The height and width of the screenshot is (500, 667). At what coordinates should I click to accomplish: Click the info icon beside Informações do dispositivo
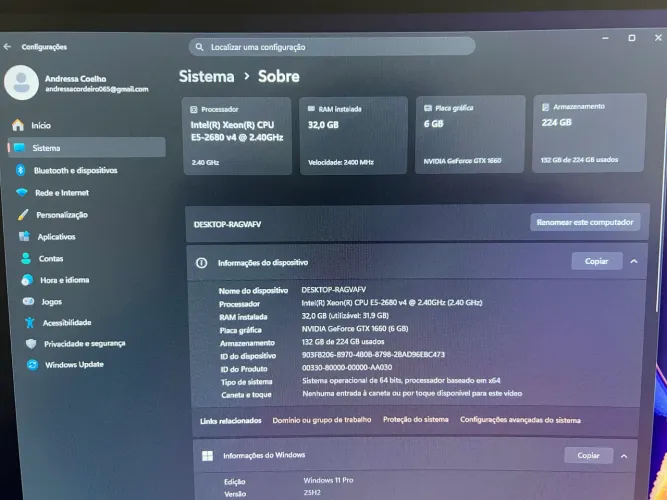[x=201, y=263]
